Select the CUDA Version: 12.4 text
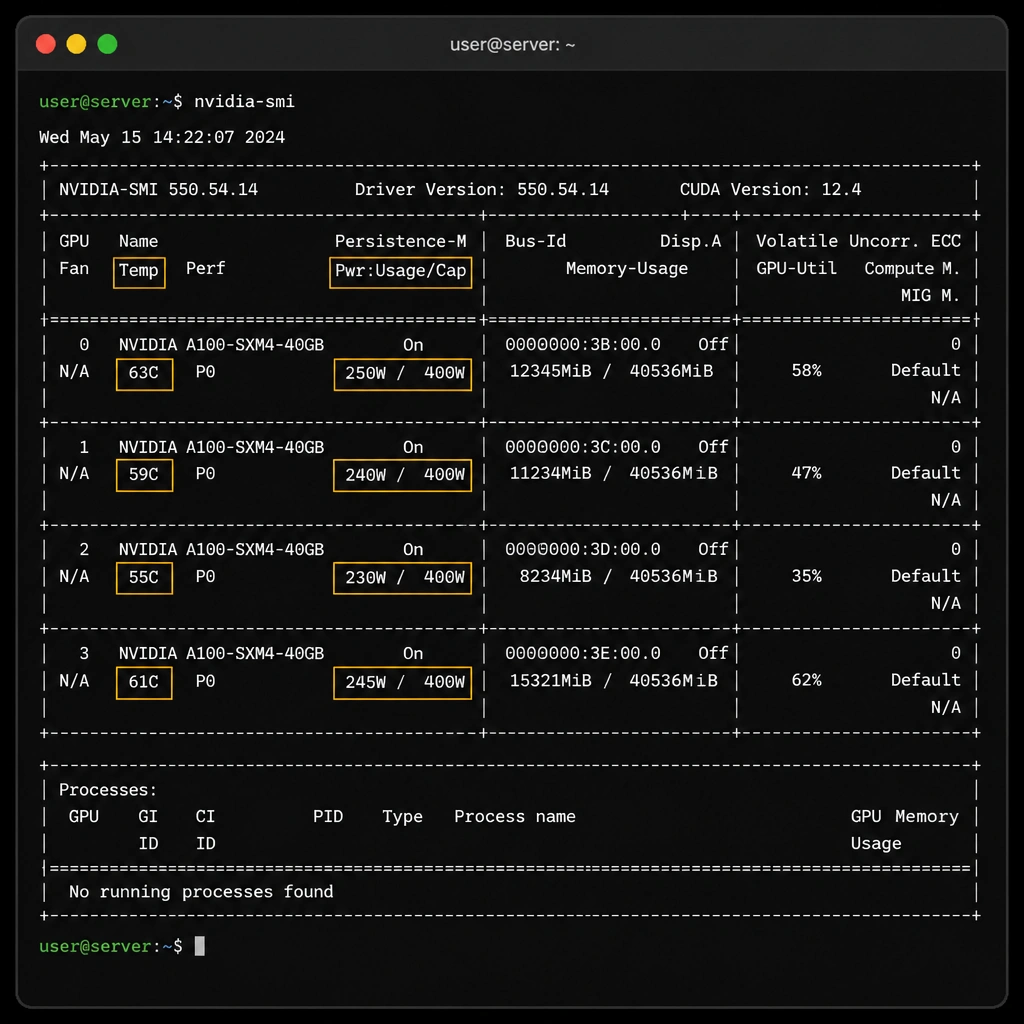Viewport: 1024px width, 1024px height. (x=770, y=189)
